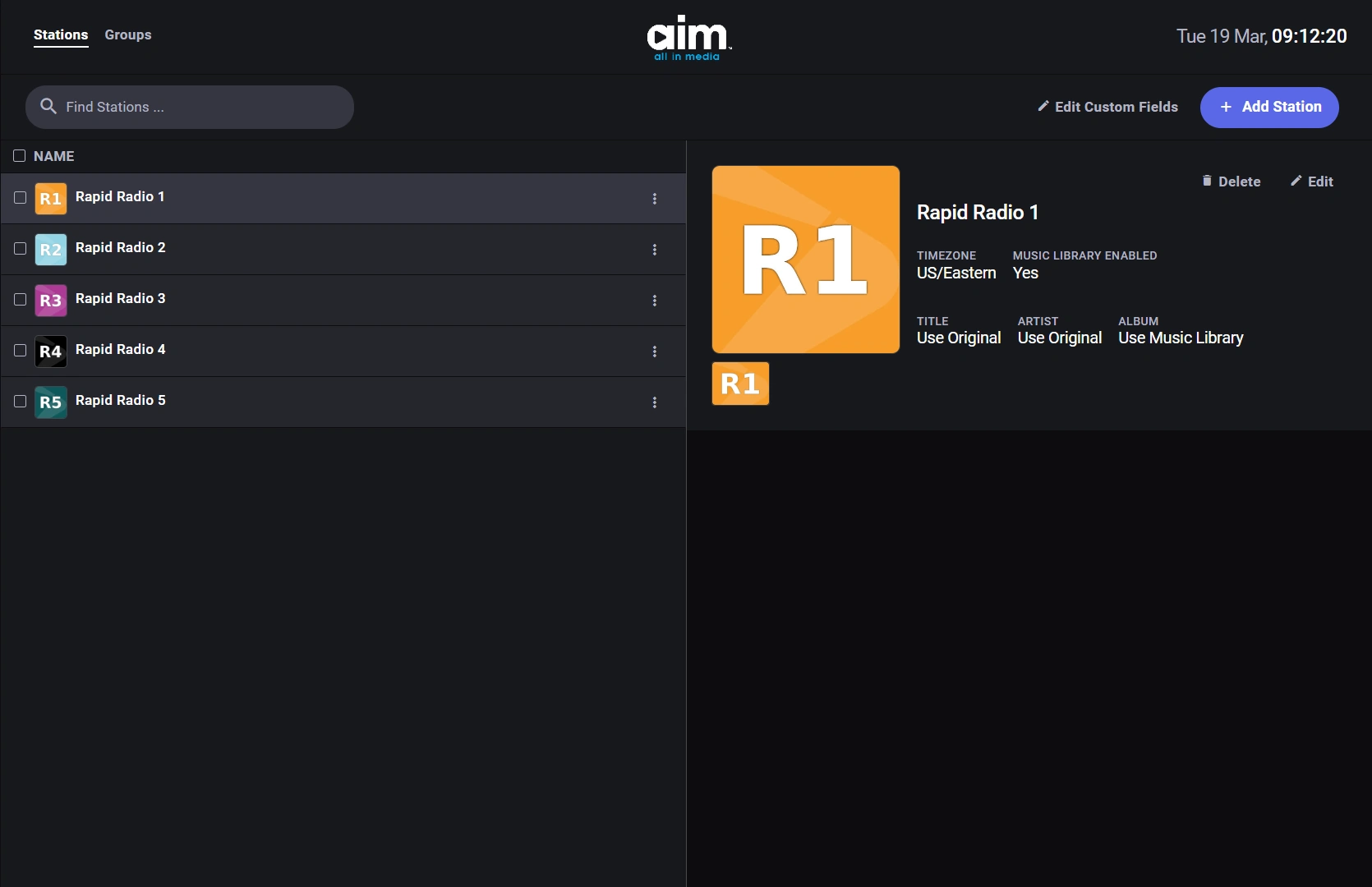Check the Rapid Radio 5 checkbox
Screen dimensions: 1372x887
[x=21, y=401]
